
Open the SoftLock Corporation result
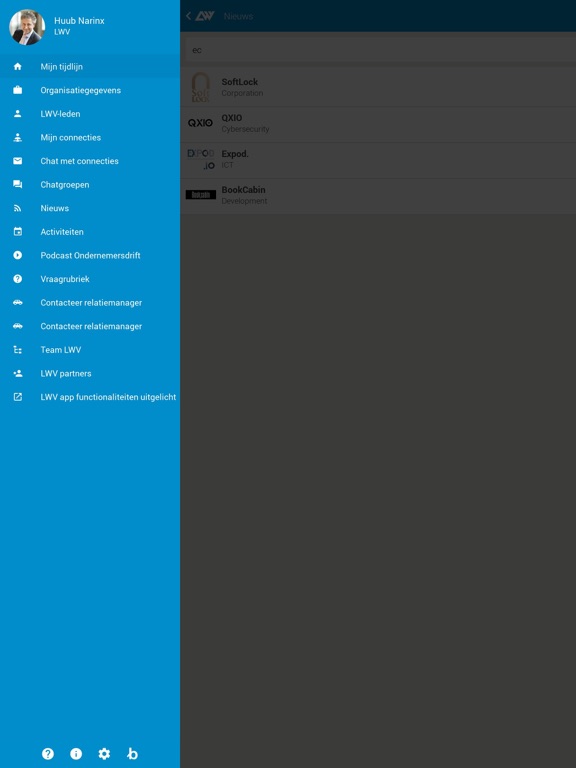[x=378, y=87]
